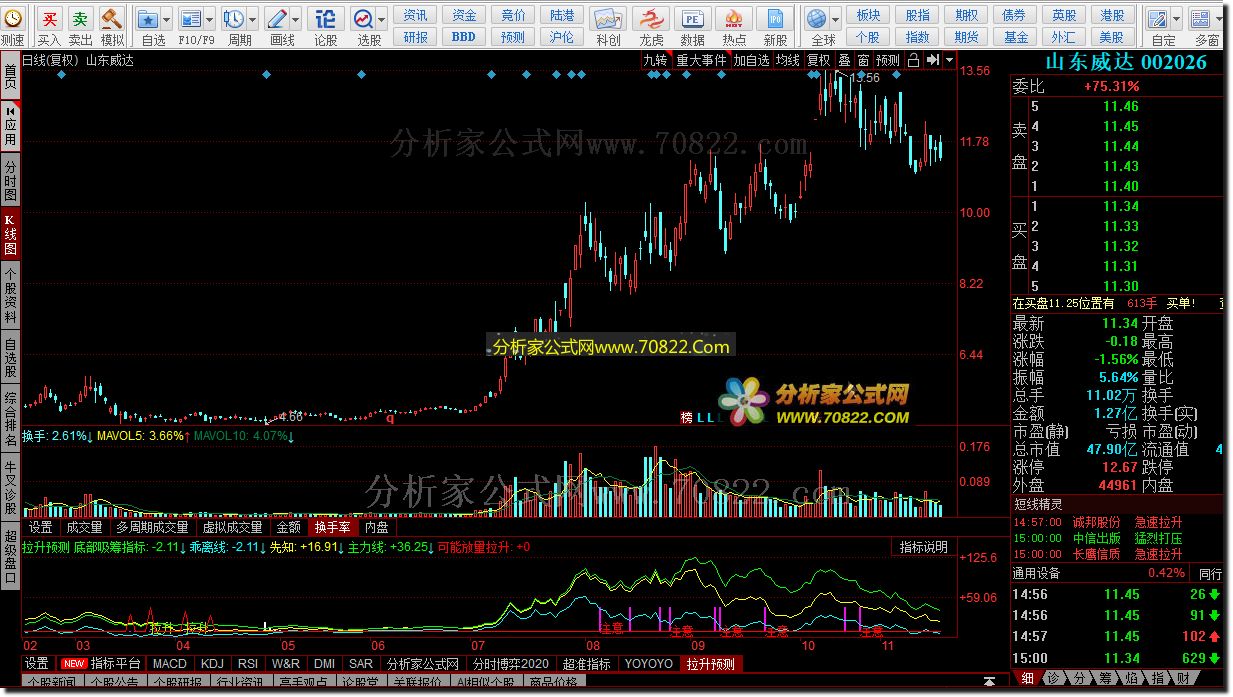Open 个股资料 sidebar tab
The height and width of the screenshot is (697, 1233).
10,296
